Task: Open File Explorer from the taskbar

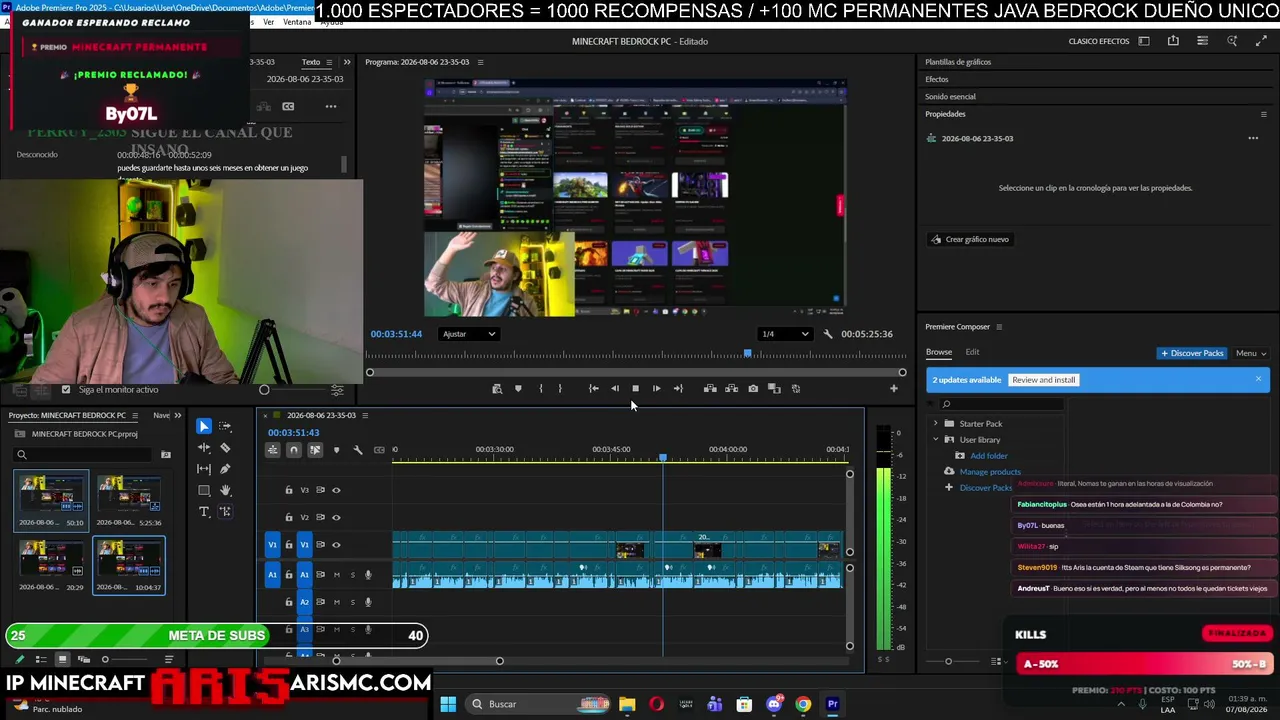Action: (627, 704)
